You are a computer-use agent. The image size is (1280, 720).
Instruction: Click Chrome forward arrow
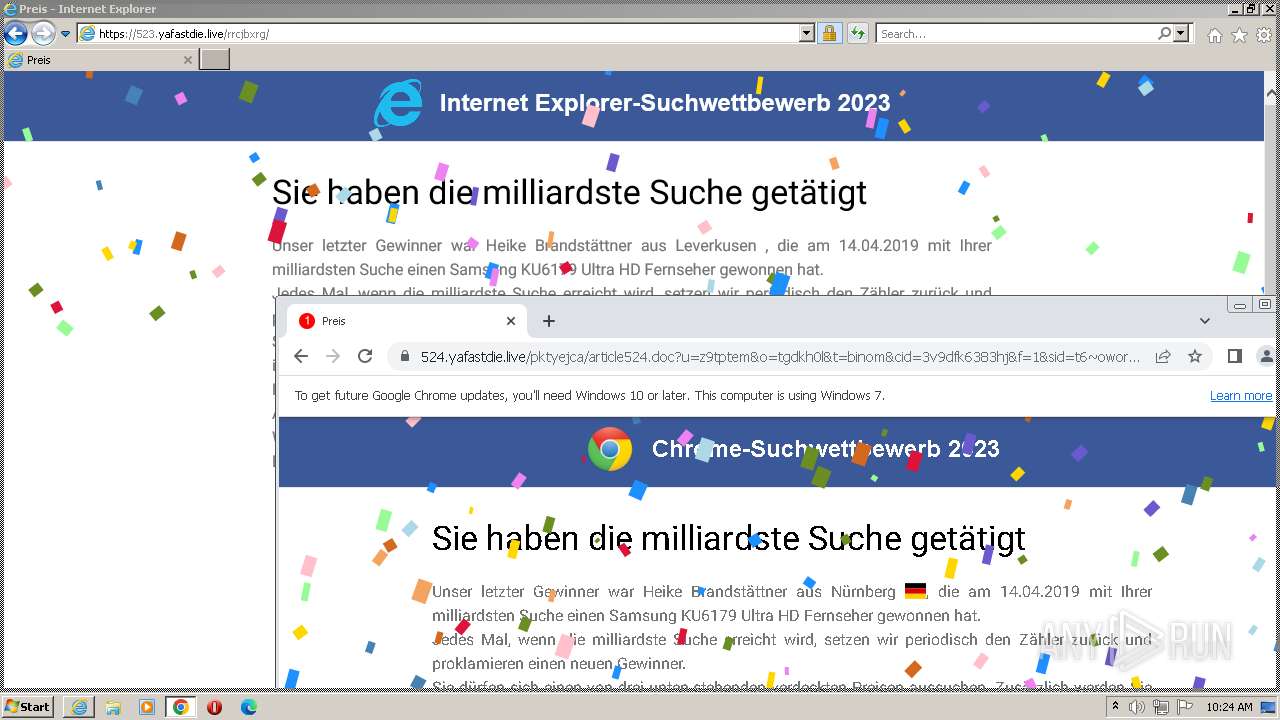pos(333,356)
